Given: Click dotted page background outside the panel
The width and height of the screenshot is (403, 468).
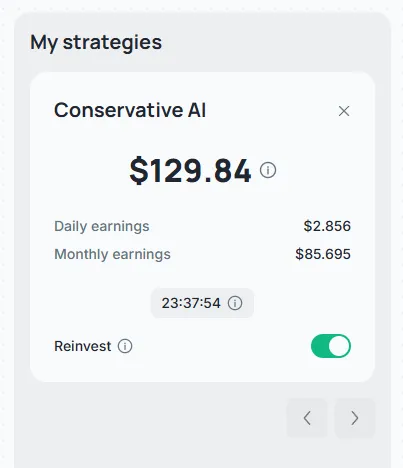Looking at the screenshot, I should 6,233.
